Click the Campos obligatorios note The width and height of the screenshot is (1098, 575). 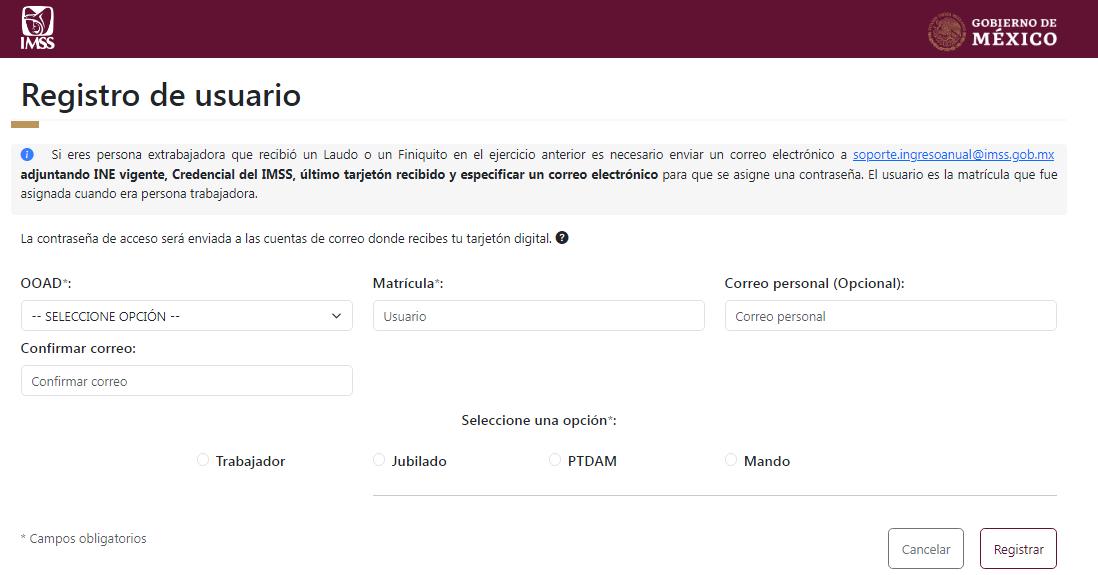83,539
